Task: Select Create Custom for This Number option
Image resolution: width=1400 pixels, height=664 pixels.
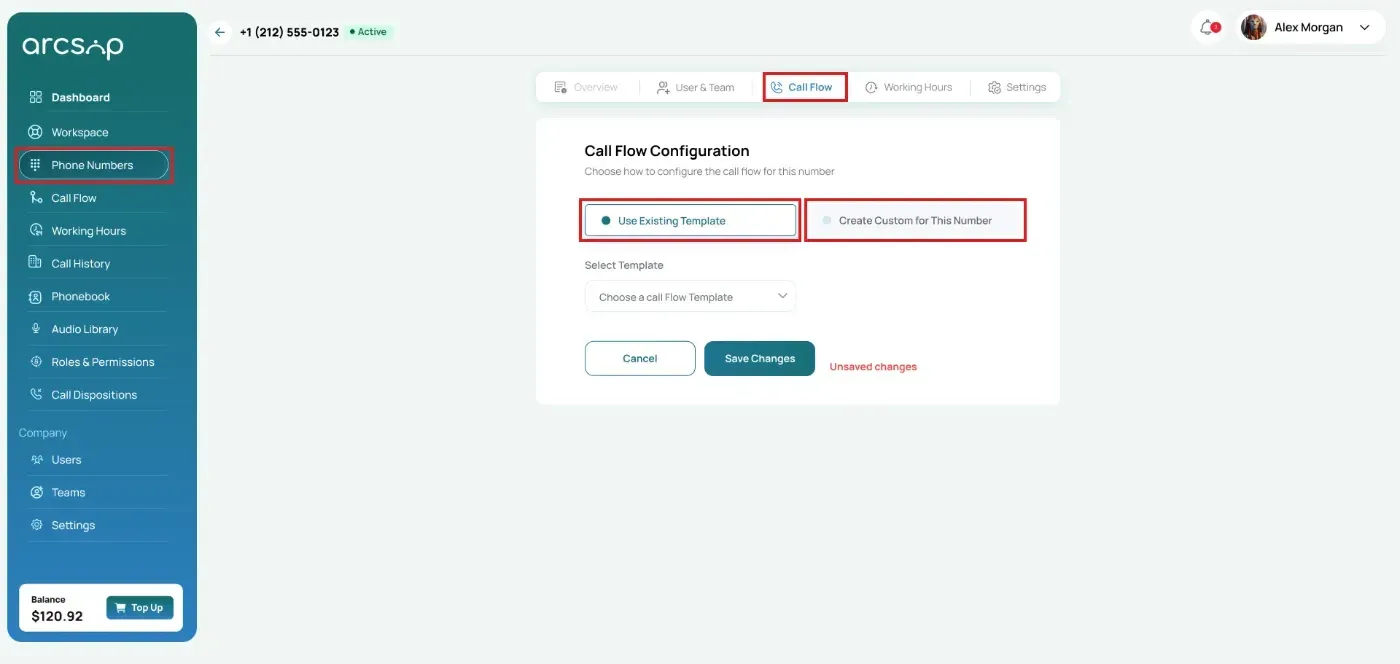Action: (915, 220)
